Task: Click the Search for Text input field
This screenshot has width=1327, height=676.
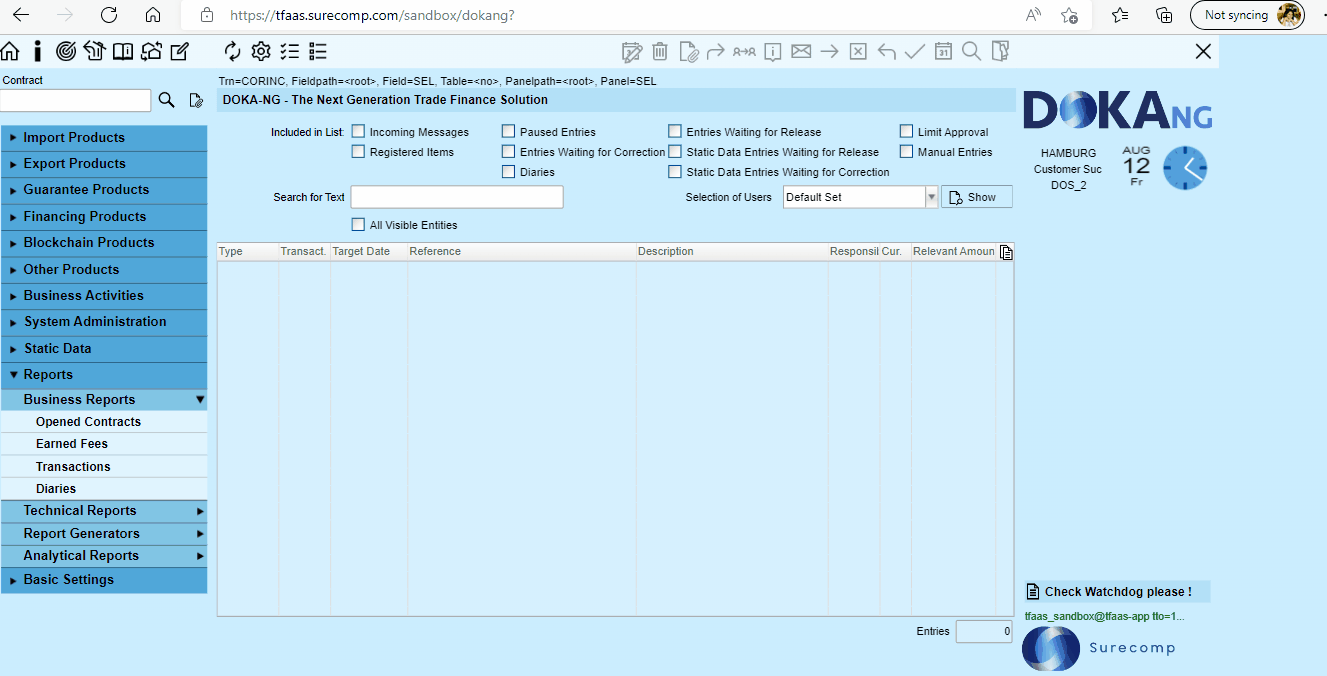Action: click(457, 197)
